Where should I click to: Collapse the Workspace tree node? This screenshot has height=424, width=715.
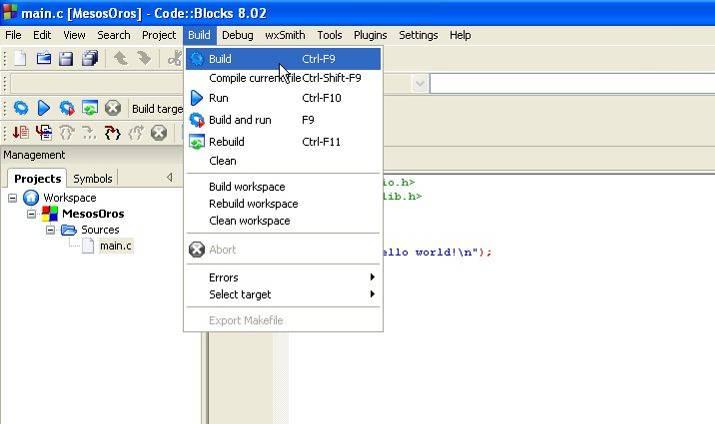tap(12, 198)
